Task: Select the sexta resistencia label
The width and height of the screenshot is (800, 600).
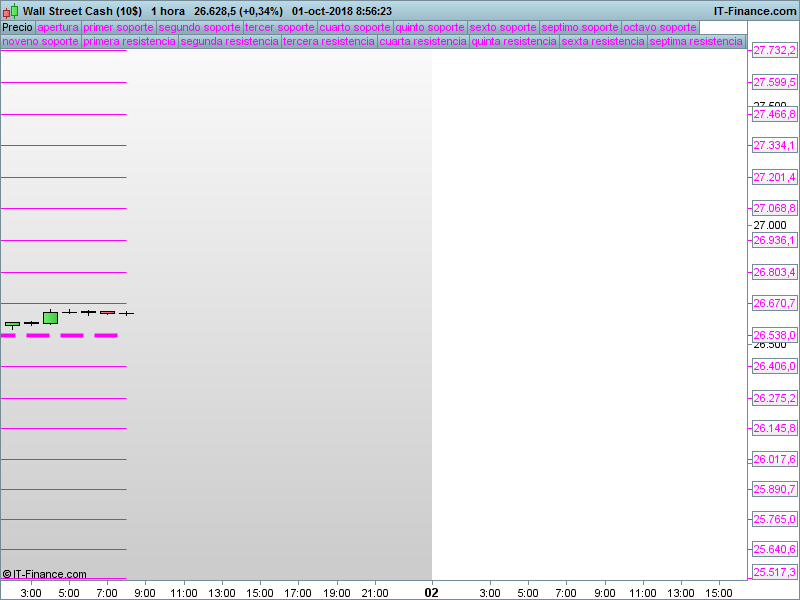Action: (x=603, y=41)
